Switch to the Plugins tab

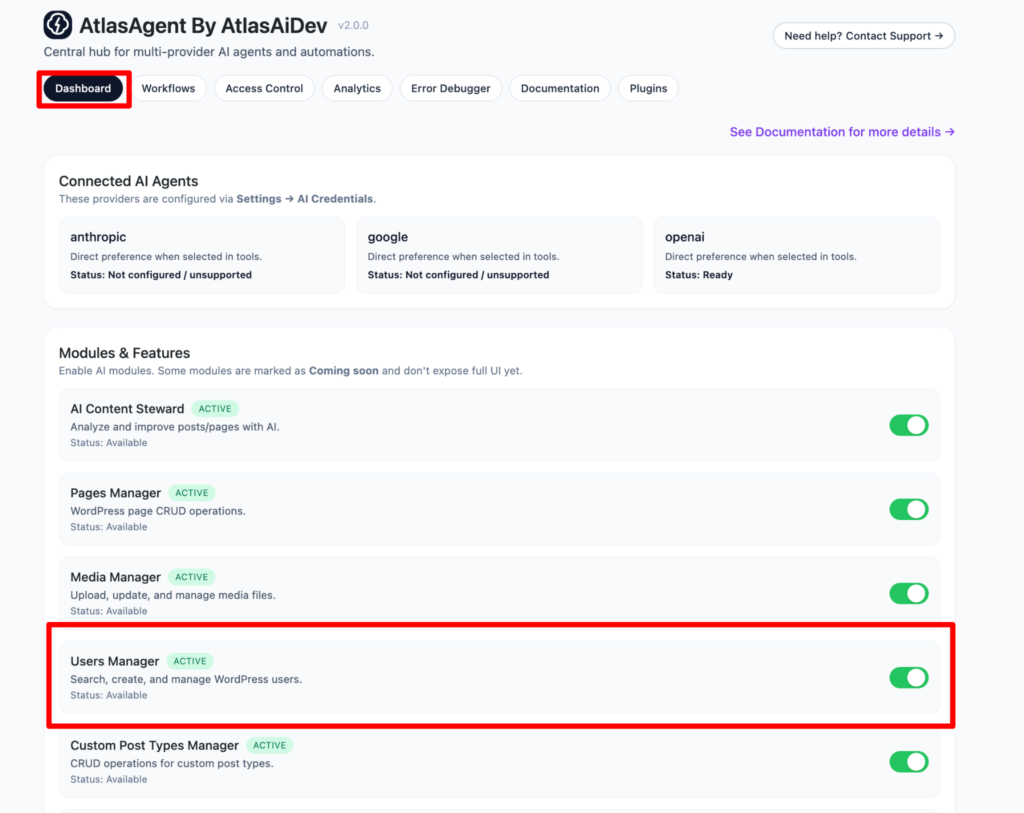tap(648, 88)
